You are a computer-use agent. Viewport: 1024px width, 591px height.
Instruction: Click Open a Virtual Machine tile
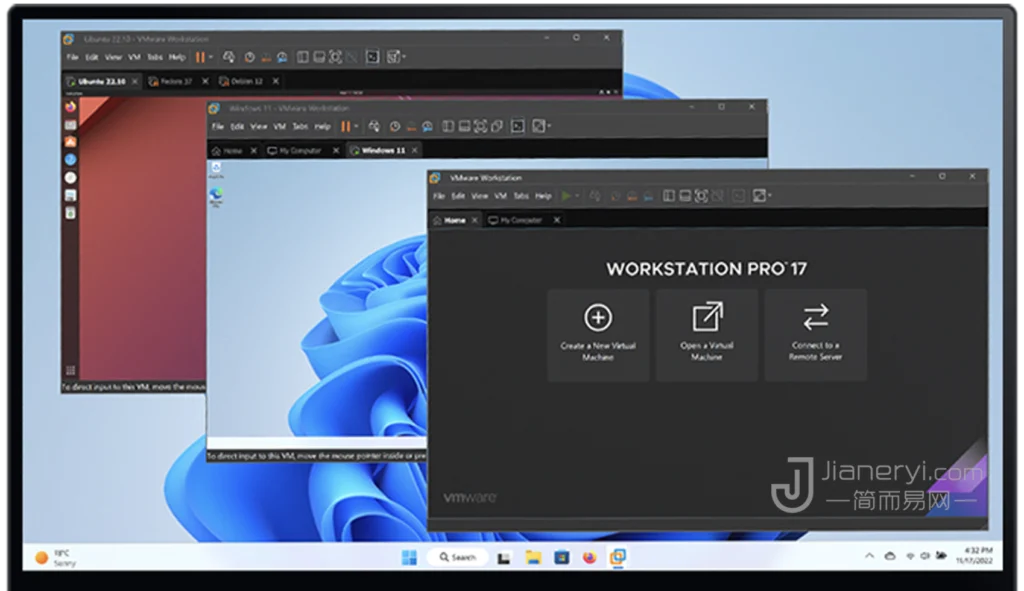coord(707,335)
